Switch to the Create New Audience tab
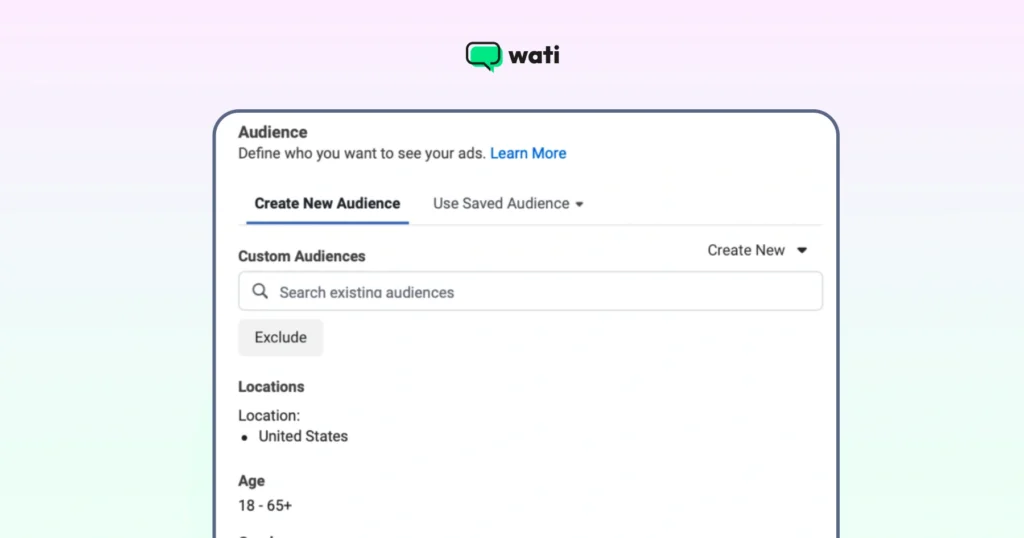This screenshot has width=1024, height=538. pyautogui.click(x=327, y=203)
